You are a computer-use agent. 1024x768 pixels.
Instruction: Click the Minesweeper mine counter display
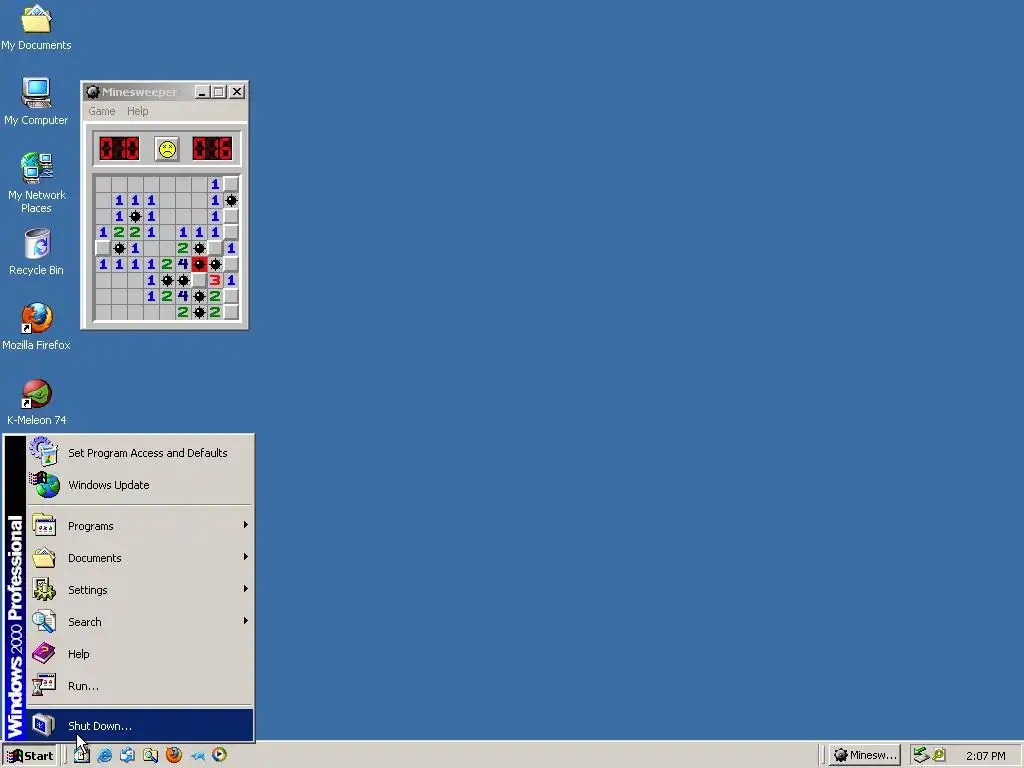tap(119, 149)
